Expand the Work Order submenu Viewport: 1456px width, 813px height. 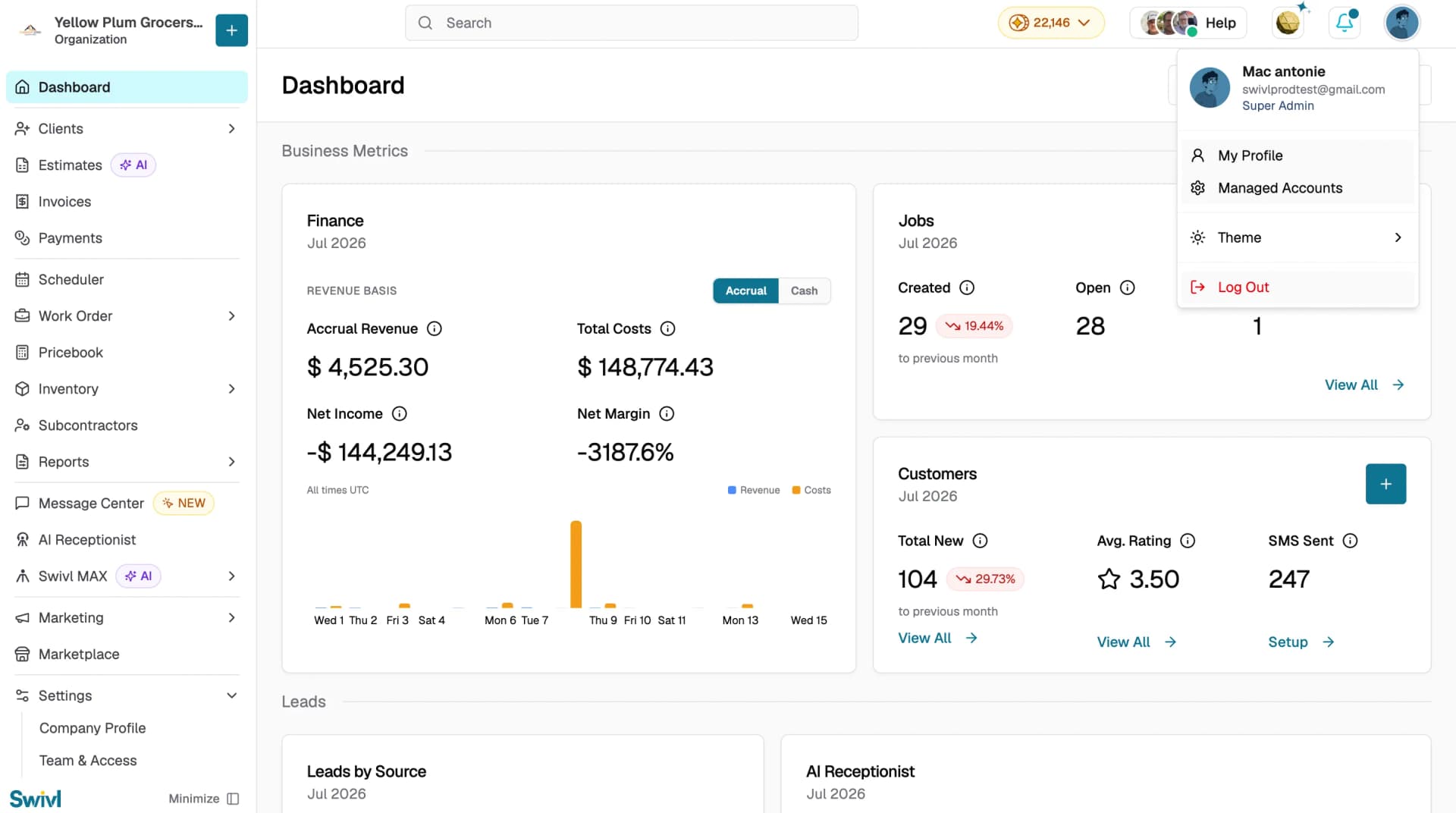232,316
